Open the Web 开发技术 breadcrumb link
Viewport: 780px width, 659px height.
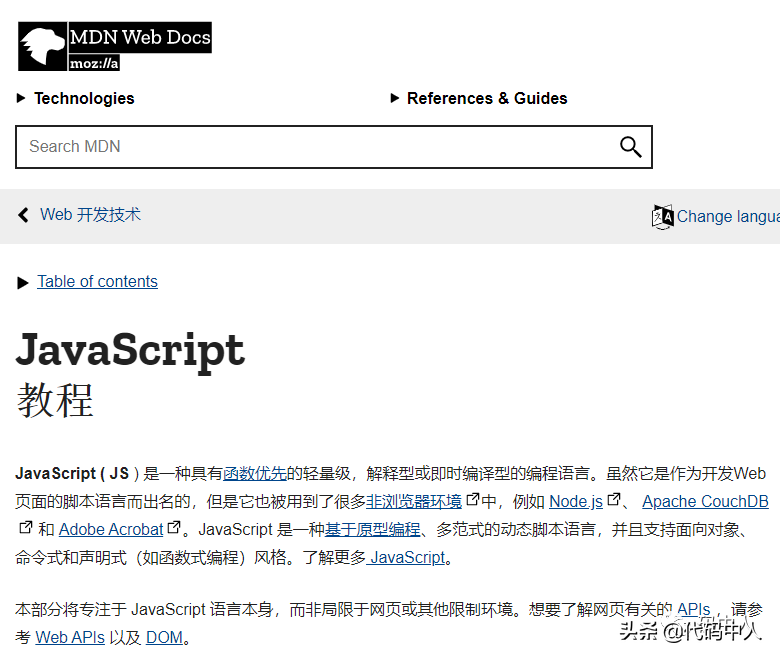91,215
